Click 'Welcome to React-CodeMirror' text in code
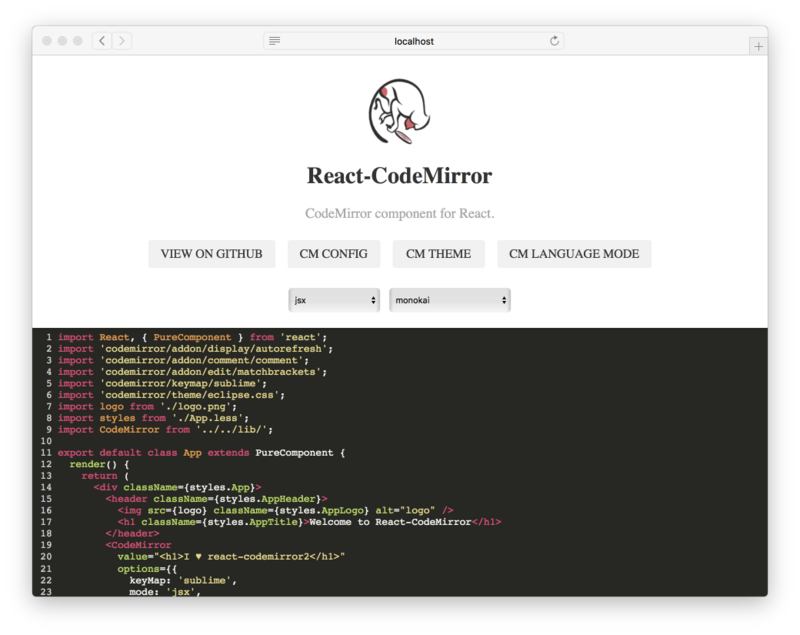The height and width of the screenshot is (635, 800). pos(390,522)
